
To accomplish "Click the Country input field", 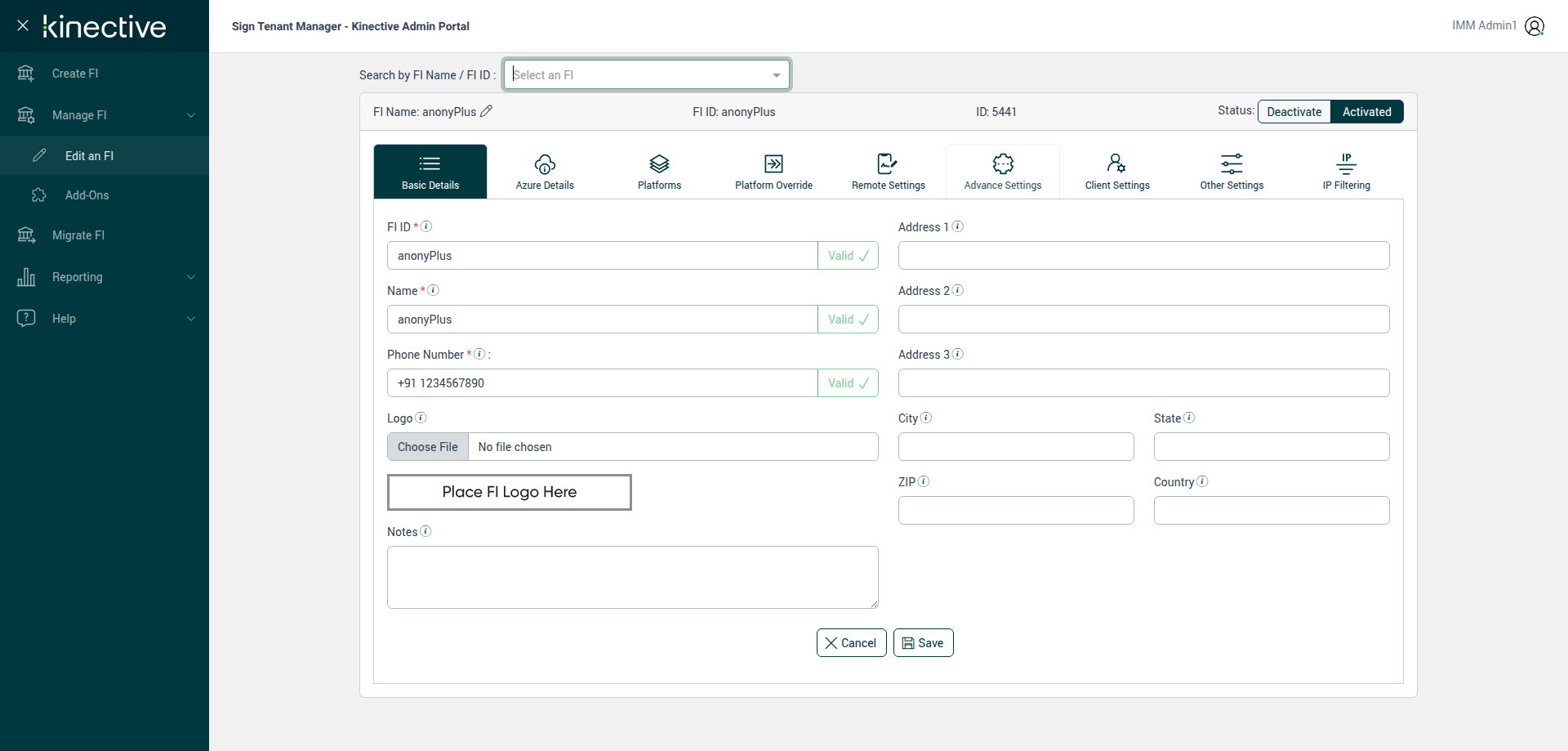I will click(1272, 511).
